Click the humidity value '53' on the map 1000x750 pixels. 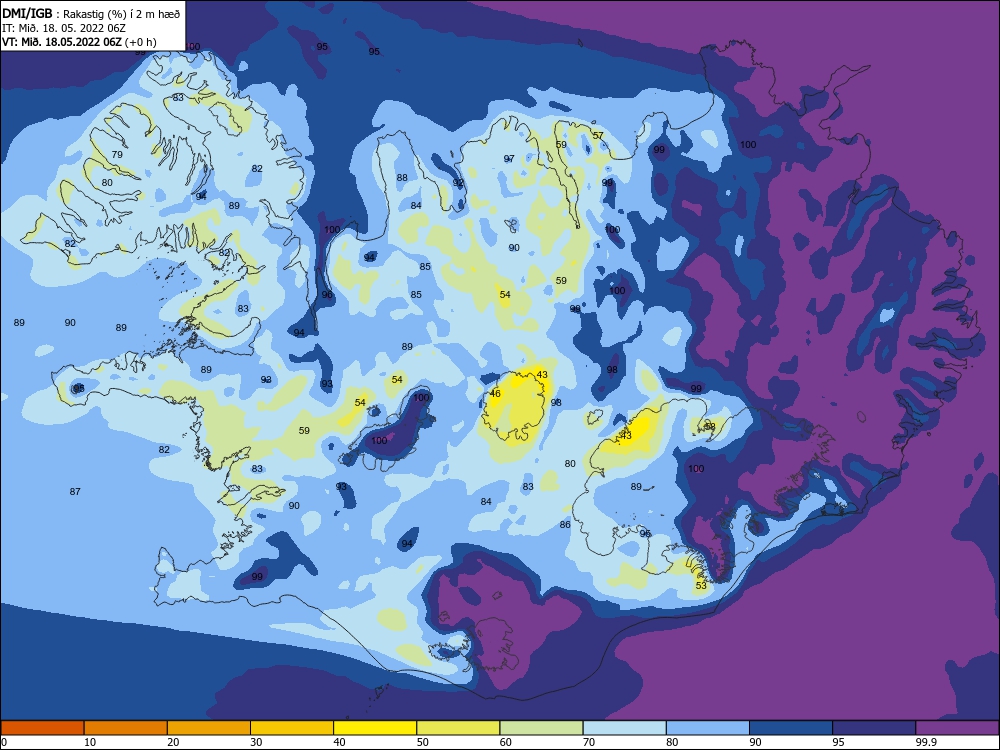coord(701,585)
